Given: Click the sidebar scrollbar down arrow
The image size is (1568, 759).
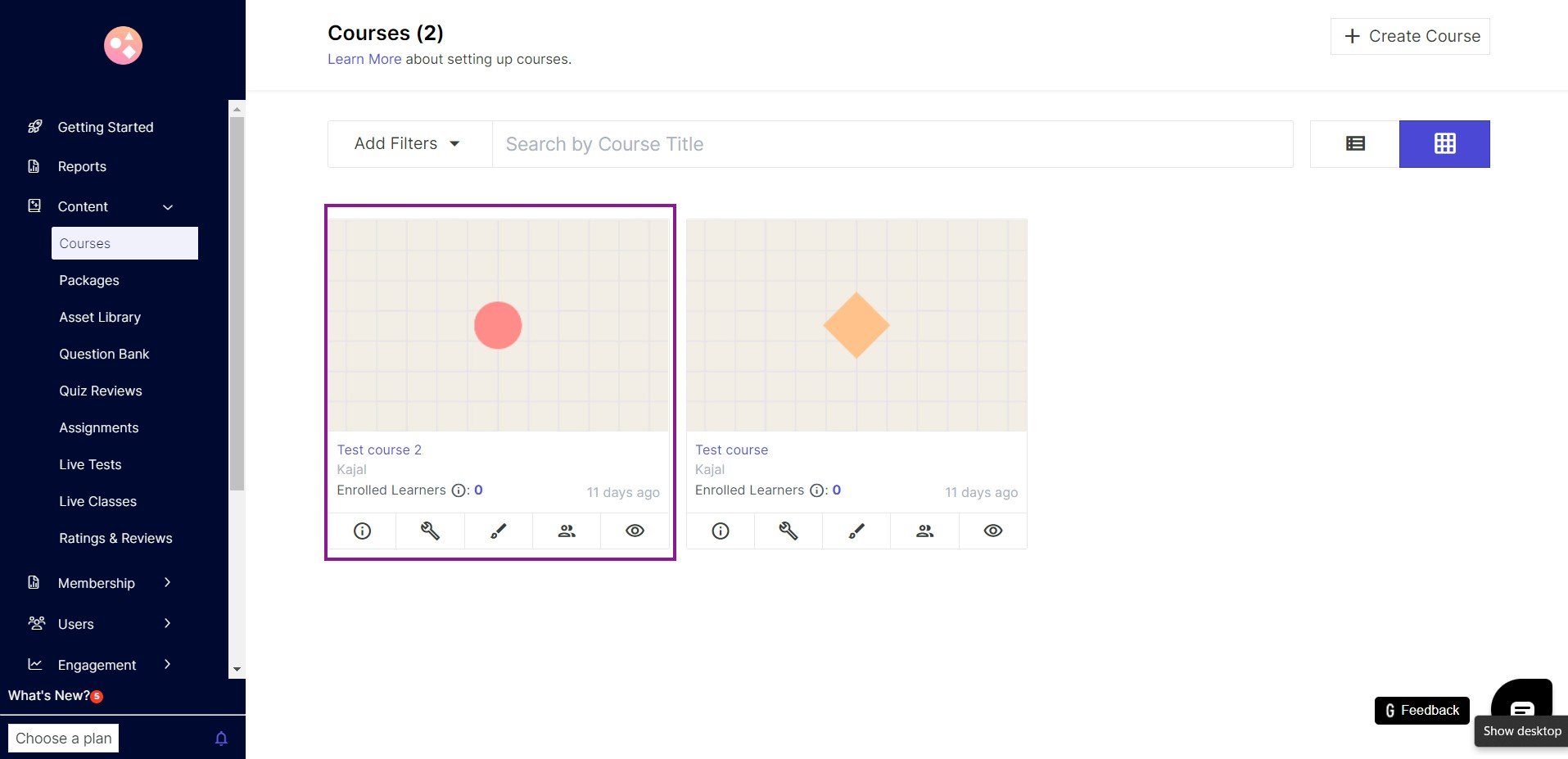Looking at the screenshot, I should pos(237,670).
